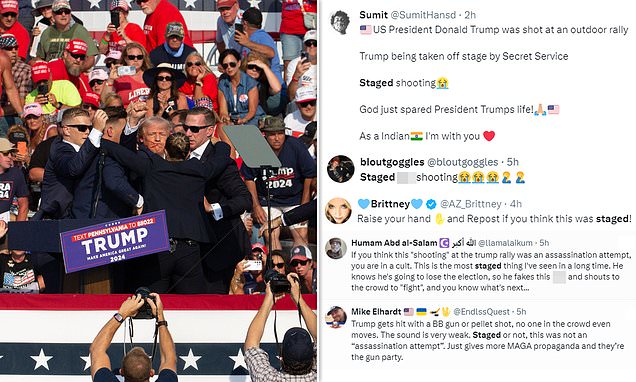Image resolution: width=636 pixels, height=382 pixels.
Task: Open bloutgoggles' profile avatar
Action: [341, 169]
